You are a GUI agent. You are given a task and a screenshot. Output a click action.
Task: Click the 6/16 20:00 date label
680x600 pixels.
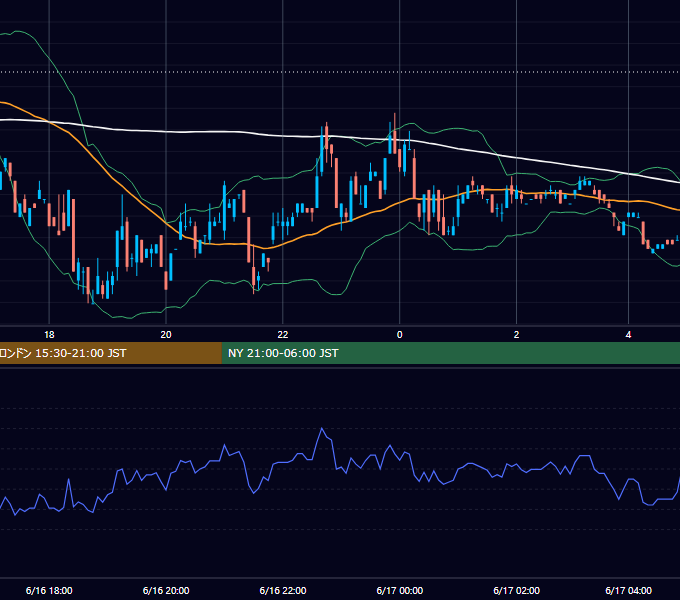[x=166, y=590]
